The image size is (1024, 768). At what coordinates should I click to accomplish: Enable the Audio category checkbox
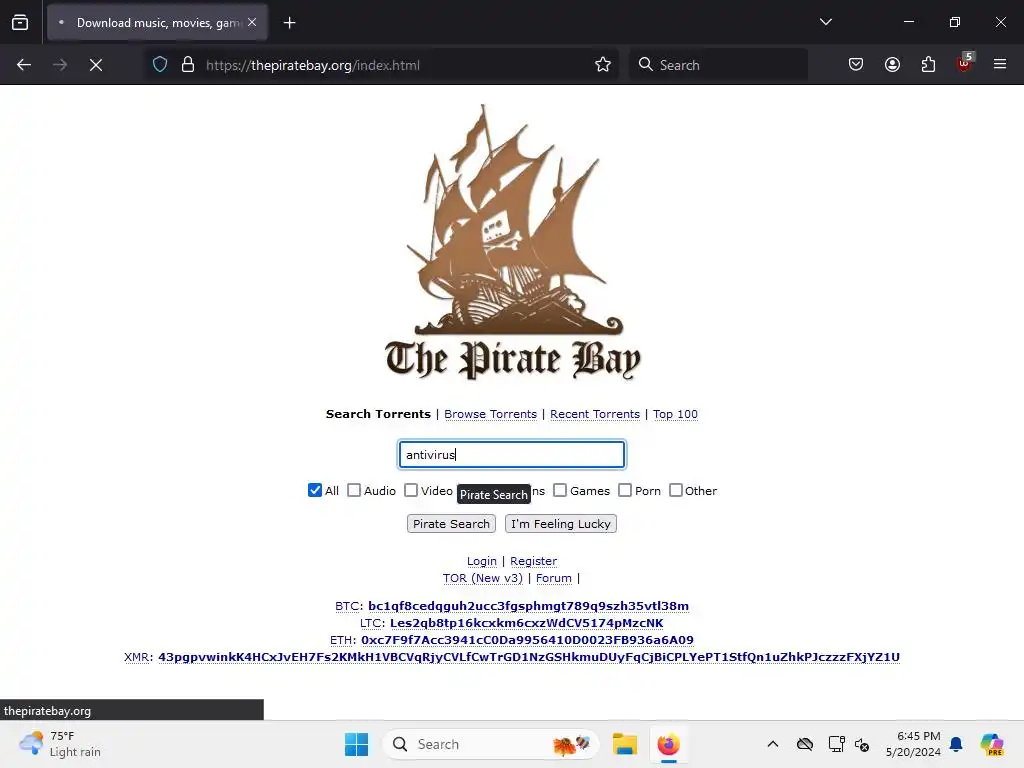tap(354, 490)
